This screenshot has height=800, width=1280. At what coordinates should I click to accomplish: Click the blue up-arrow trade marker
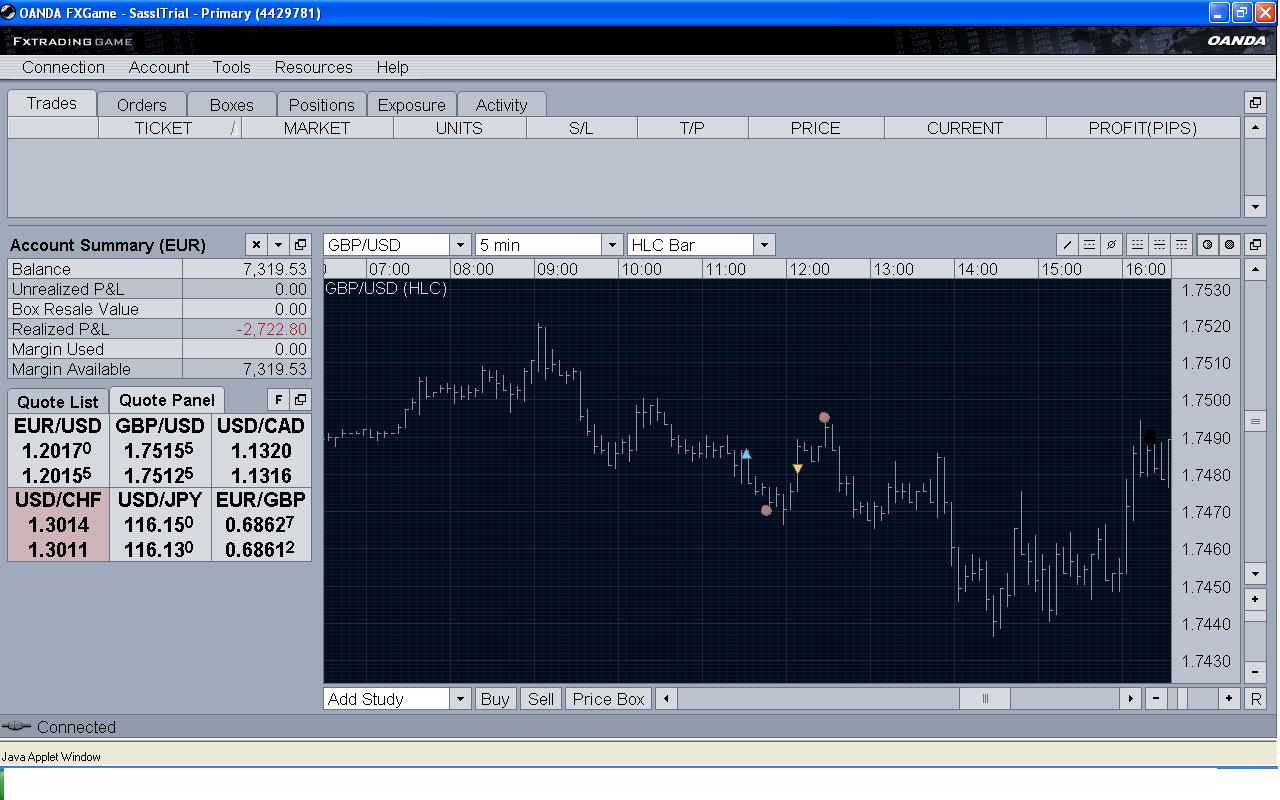[746, 454]
